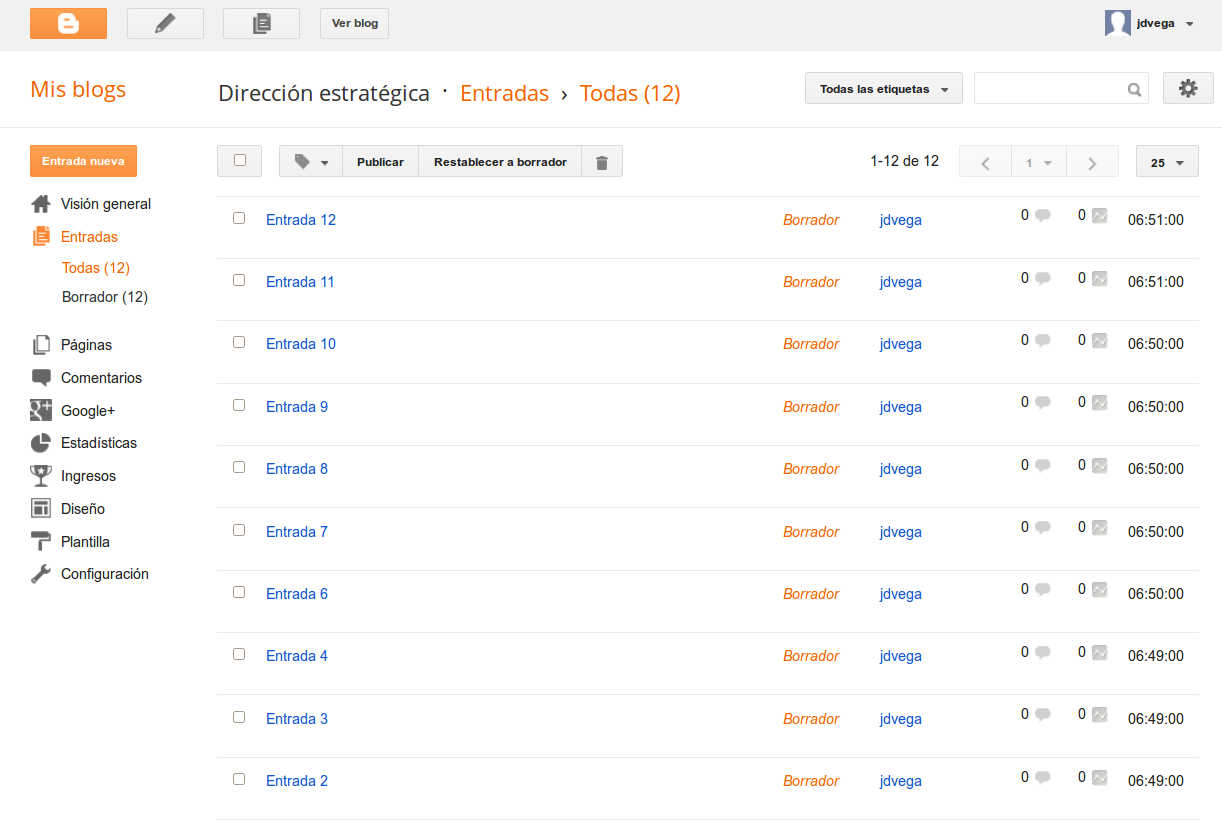Open the 25 per page dropdown

coord(1166,162)
